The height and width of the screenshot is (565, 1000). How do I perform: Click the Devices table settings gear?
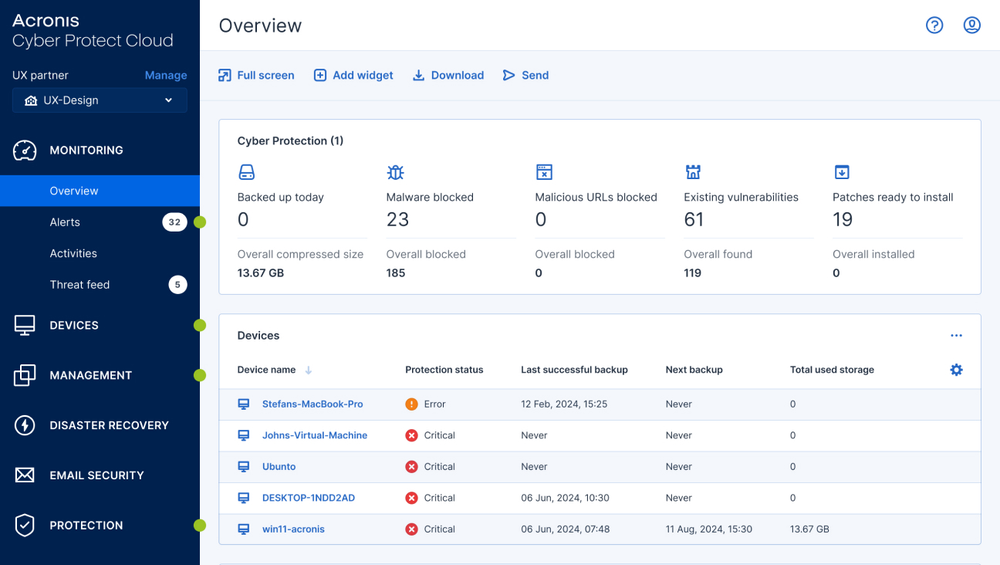(x=956, y=370)
